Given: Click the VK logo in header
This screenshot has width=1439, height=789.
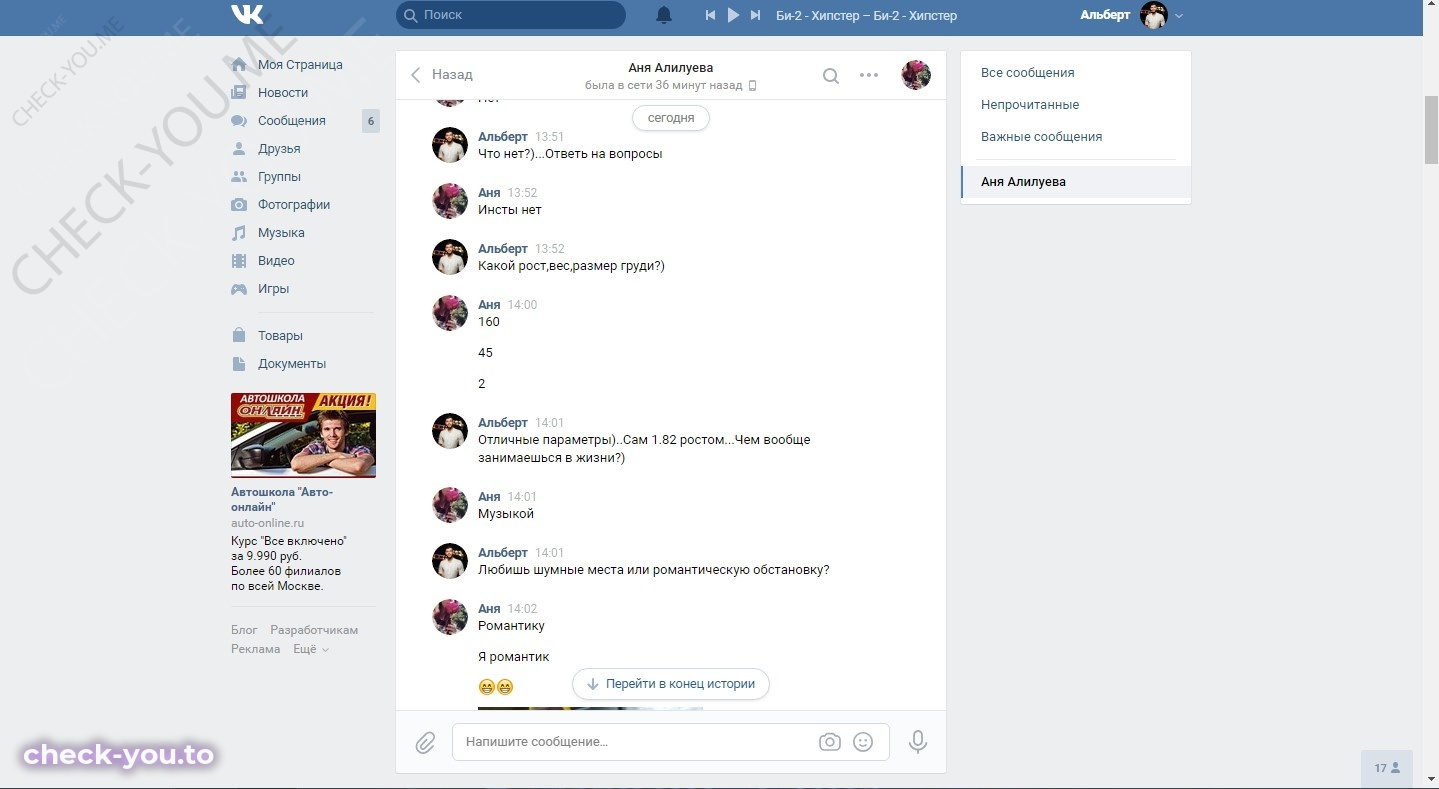Looking at the screenshot, I should click(x=247, y=15).
